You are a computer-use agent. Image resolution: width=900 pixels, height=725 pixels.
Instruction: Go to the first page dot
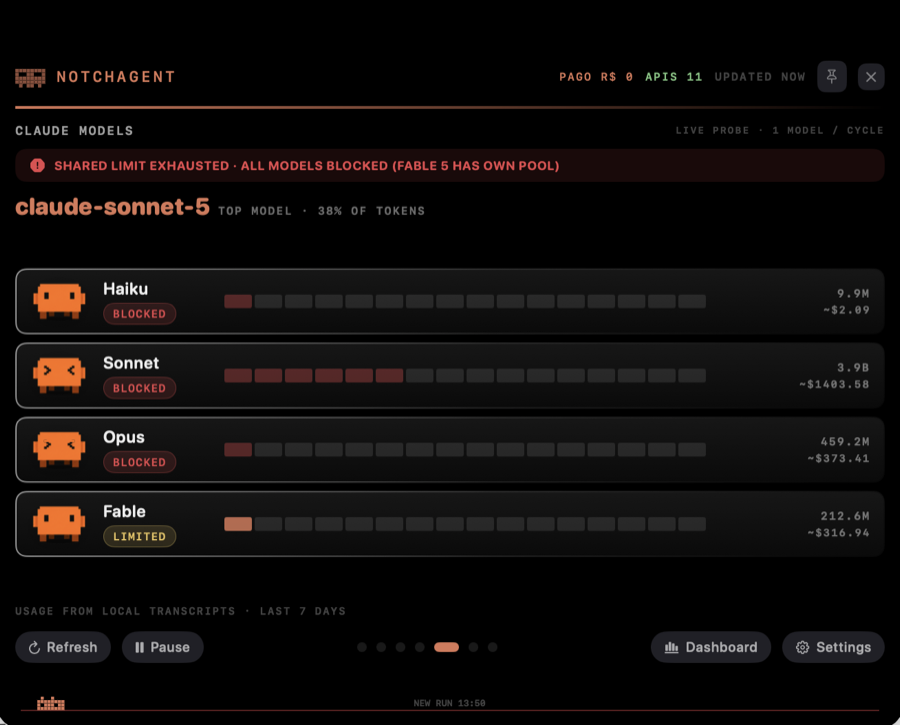362,647
